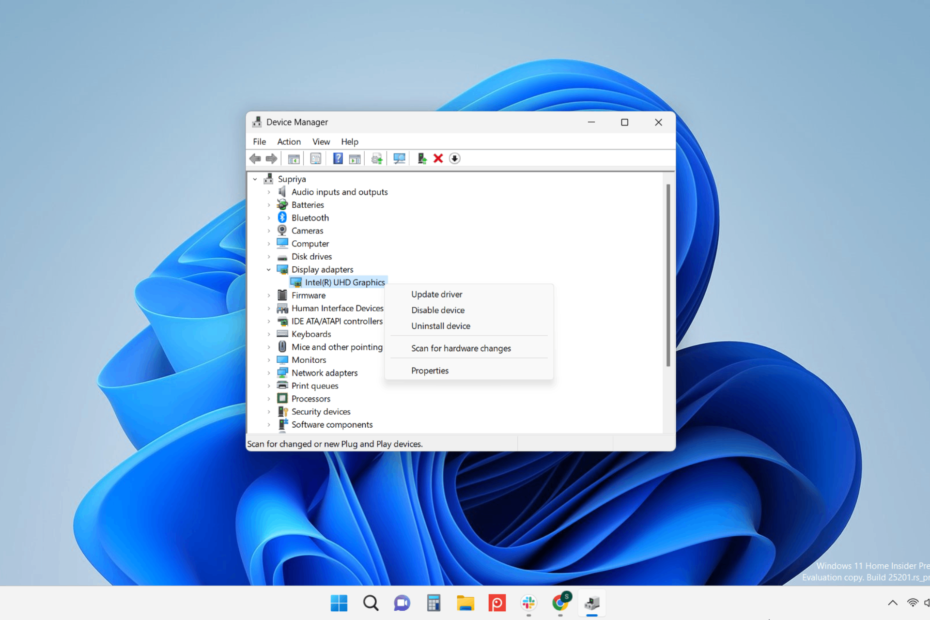The width and height of the screenshot is (930, 620).
Task: Select Uninstall device in the context menu
Action: point(440,327)
